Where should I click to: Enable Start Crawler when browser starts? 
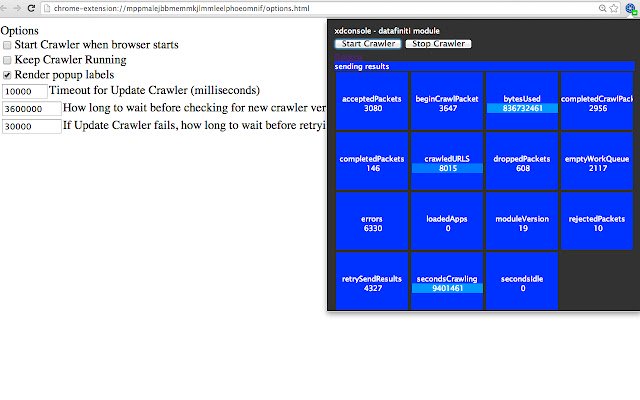click(x=7, y=45)
